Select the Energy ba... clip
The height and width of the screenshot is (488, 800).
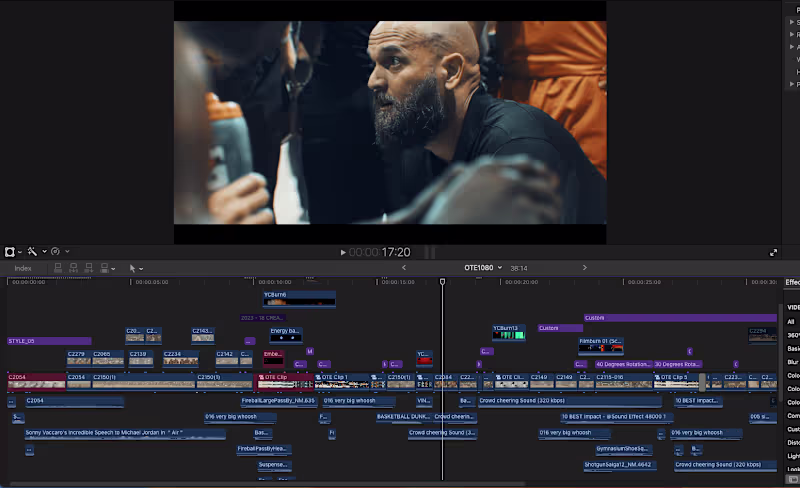click(286, 335)
